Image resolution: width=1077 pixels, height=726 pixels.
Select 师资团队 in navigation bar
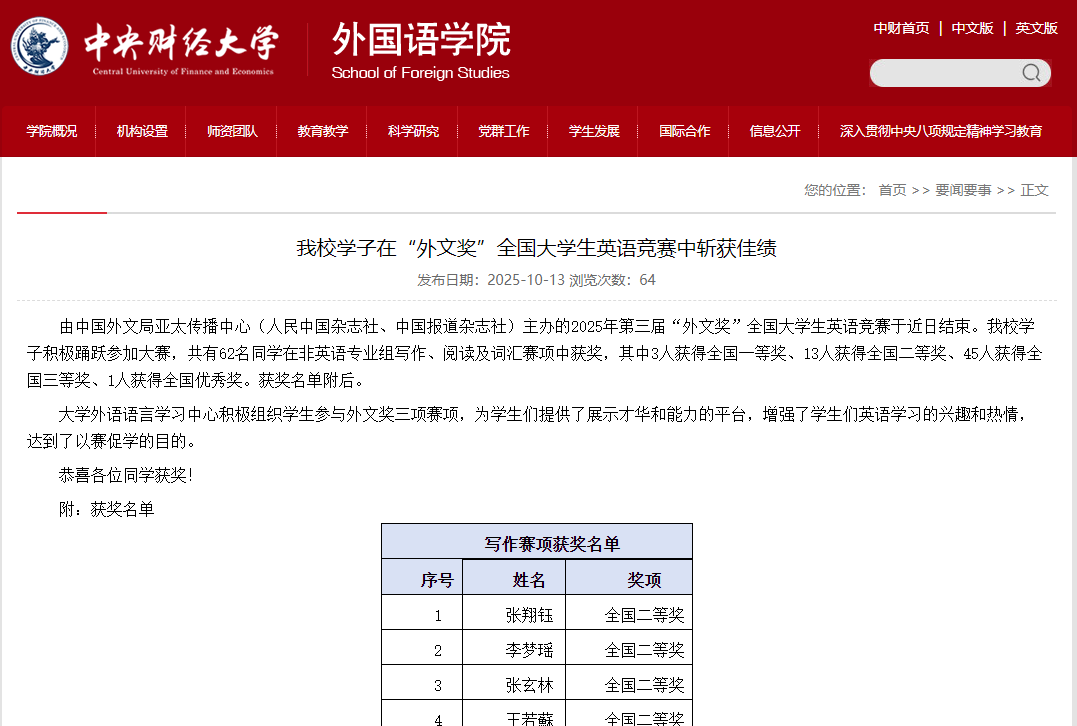click(x=232, y=131)
